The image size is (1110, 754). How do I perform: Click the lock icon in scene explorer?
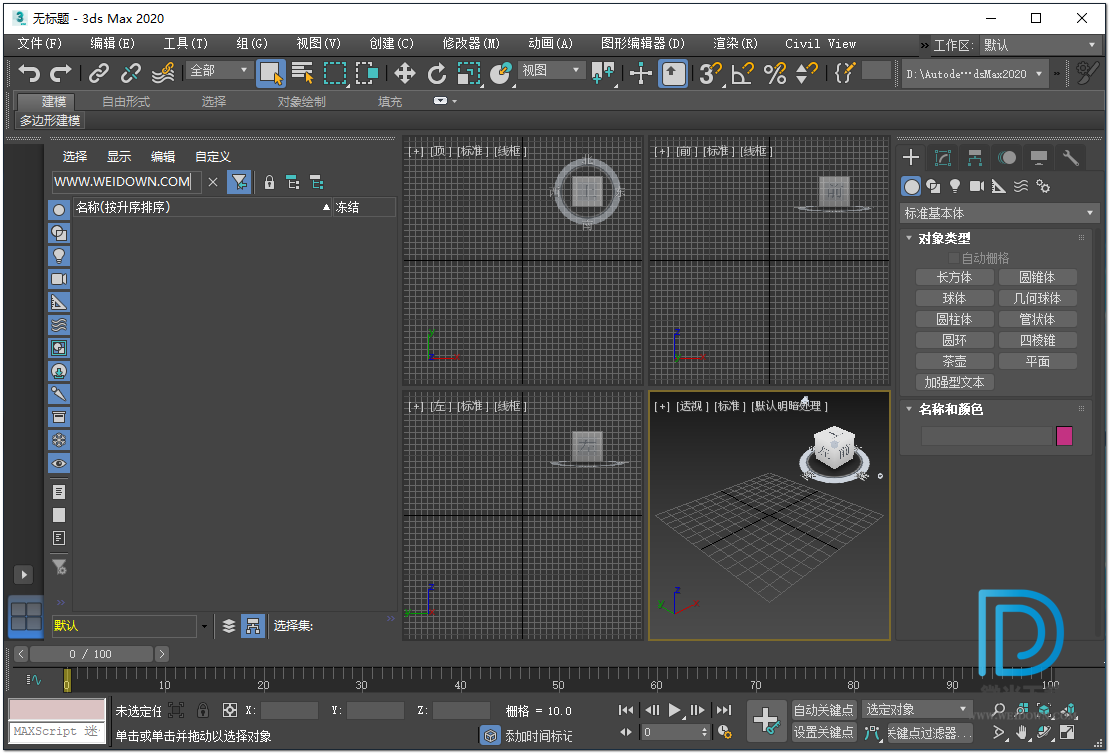269,182
